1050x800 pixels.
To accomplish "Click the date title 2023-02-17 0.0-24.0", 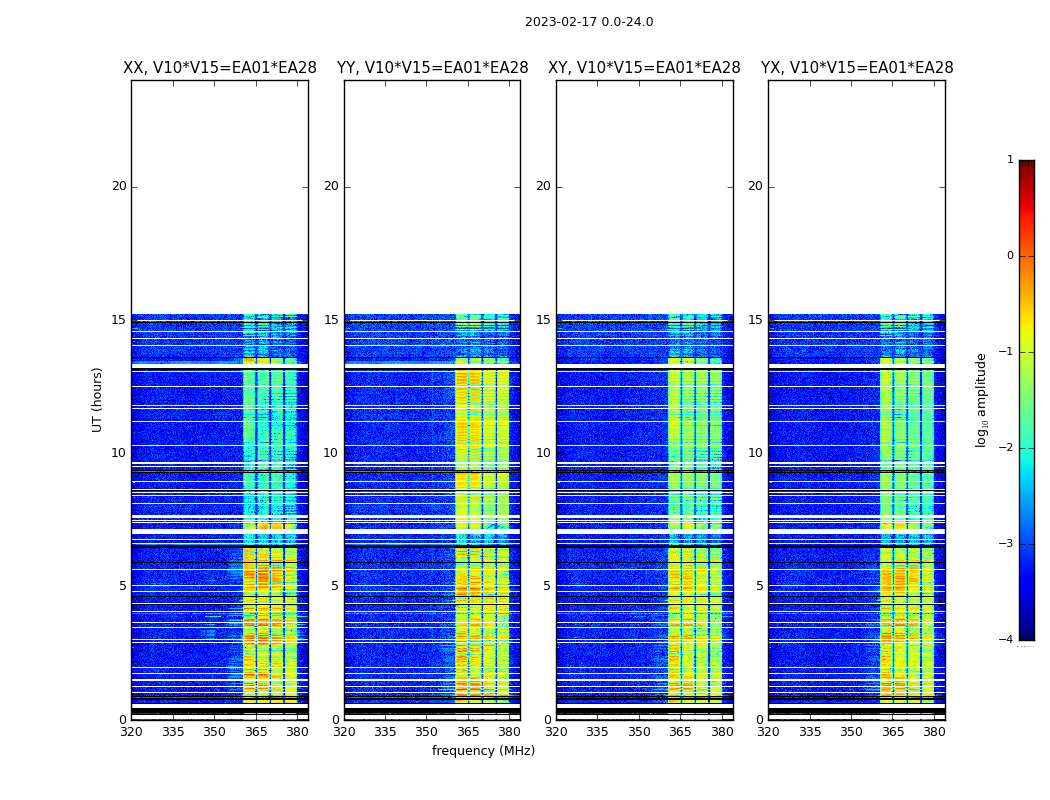I will pos(588,22).
